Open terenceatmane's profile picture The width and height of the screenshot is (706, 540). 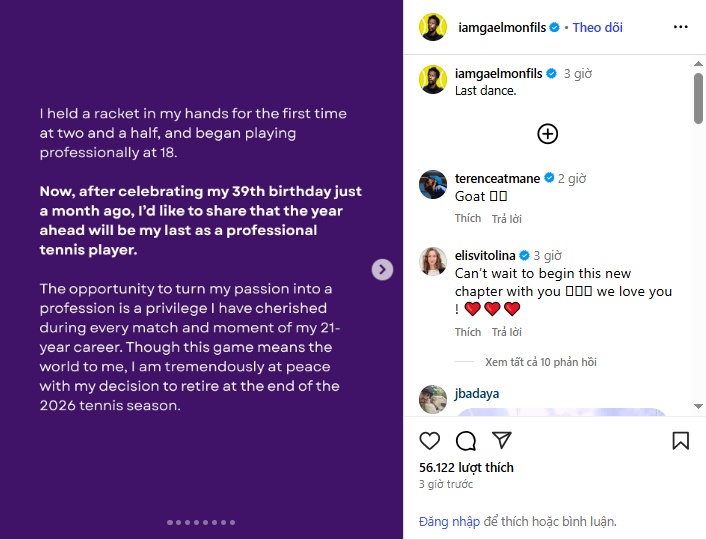click(433, 185)
